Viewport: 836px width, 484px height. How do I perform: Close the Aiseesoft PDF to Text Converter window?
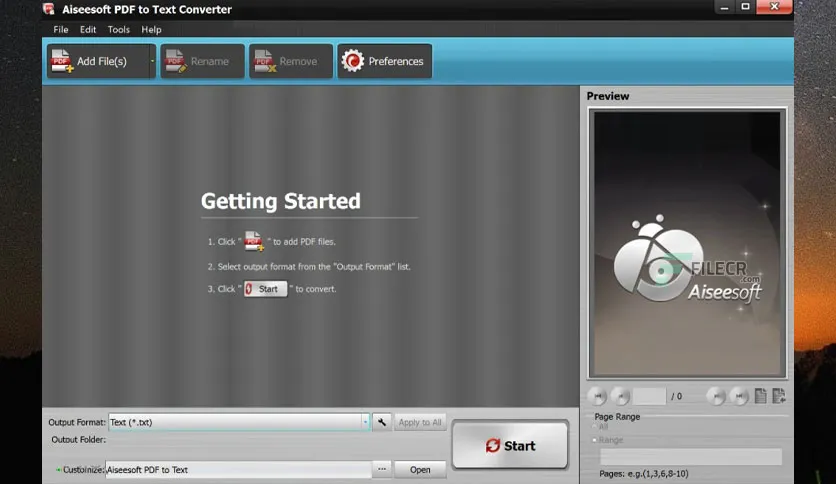774,7
